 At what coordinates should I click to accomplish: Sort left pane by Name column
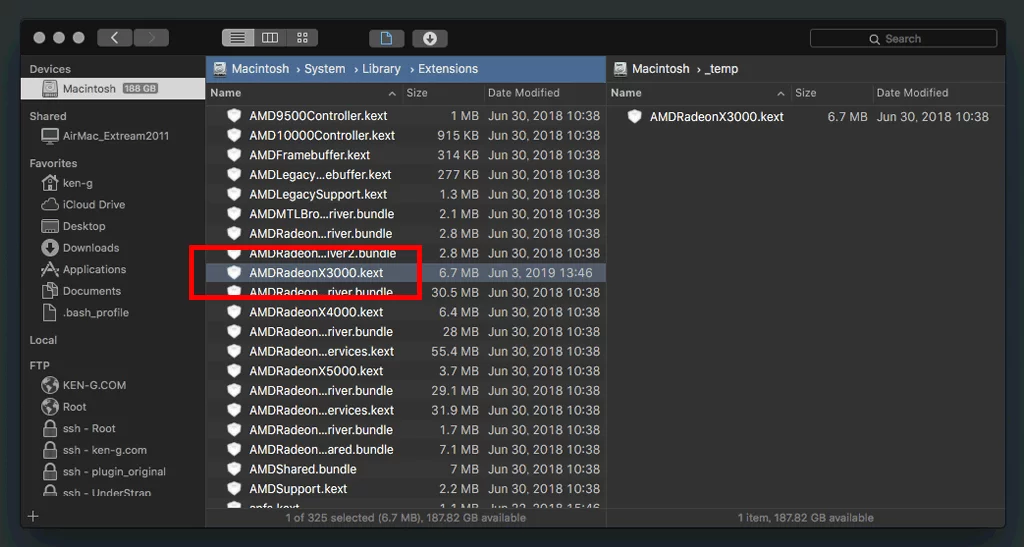tap(303, 93)
